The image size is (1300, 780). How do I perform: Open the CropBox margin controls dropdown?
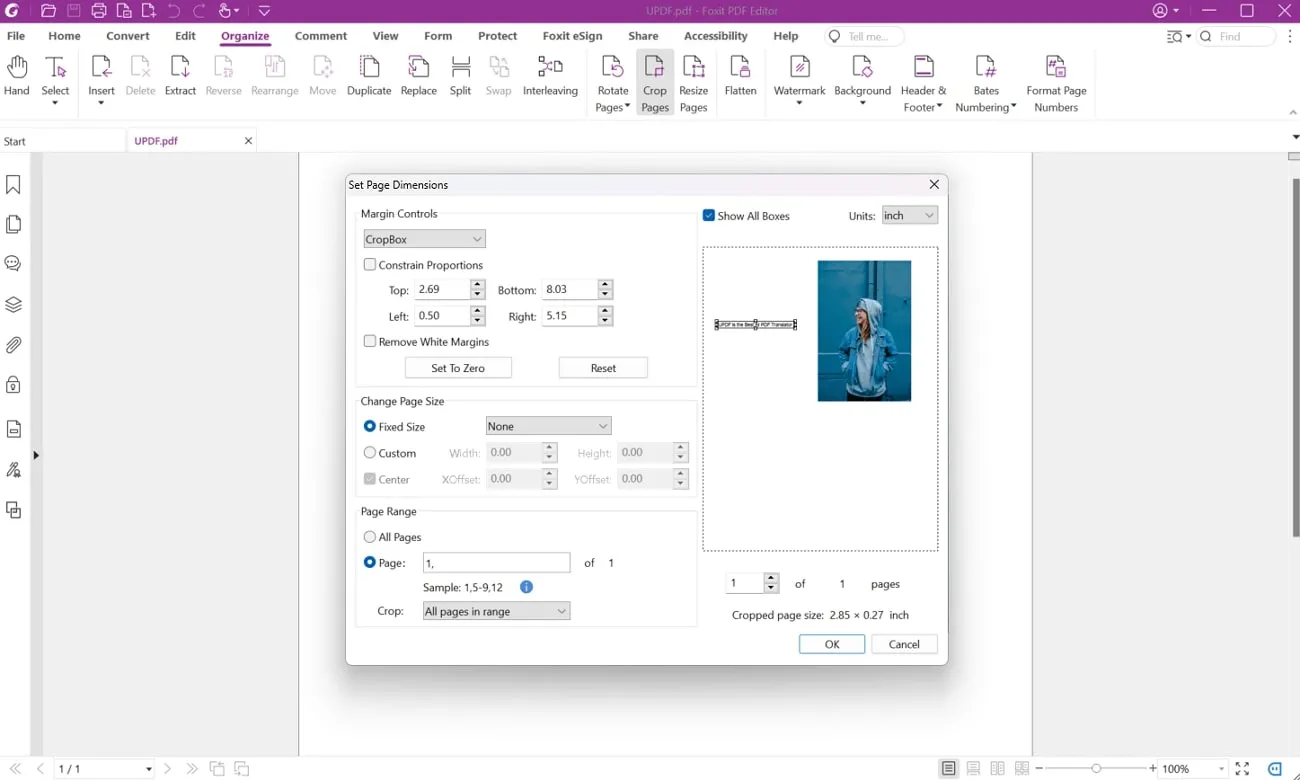tap(424, 238)
